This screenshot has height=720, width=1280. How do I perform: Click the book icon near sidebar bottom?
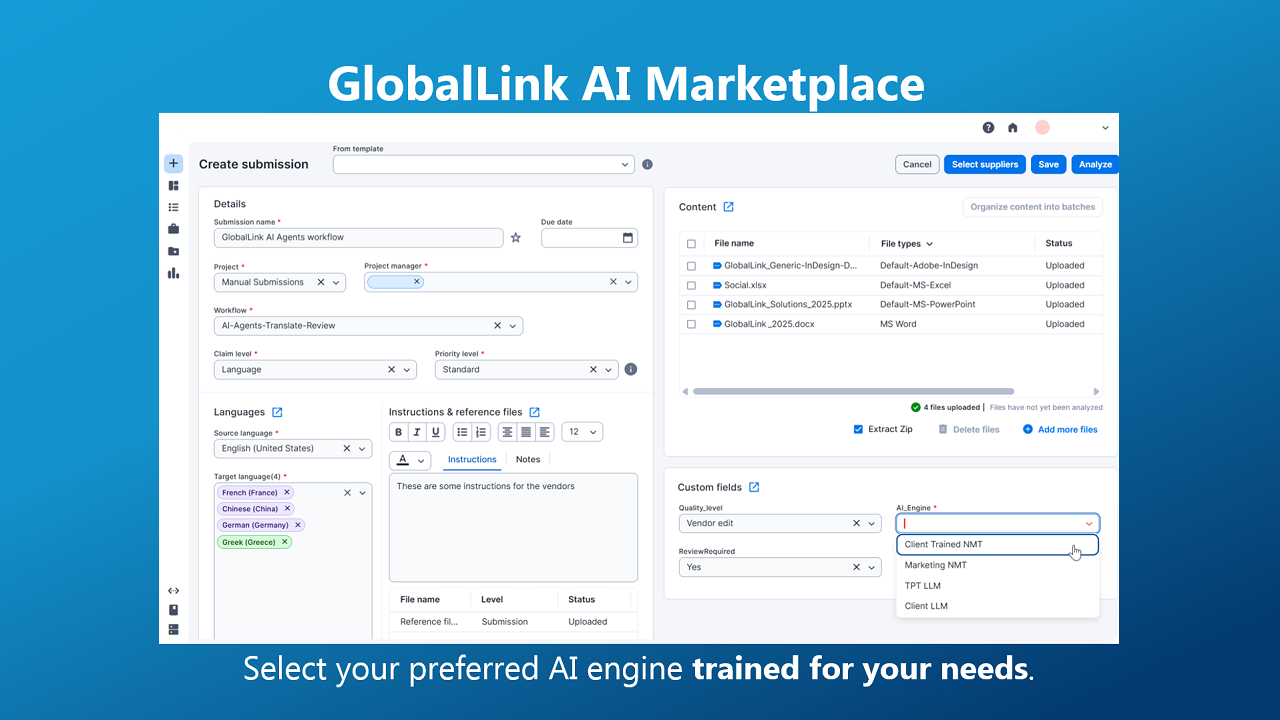point(173,610)
